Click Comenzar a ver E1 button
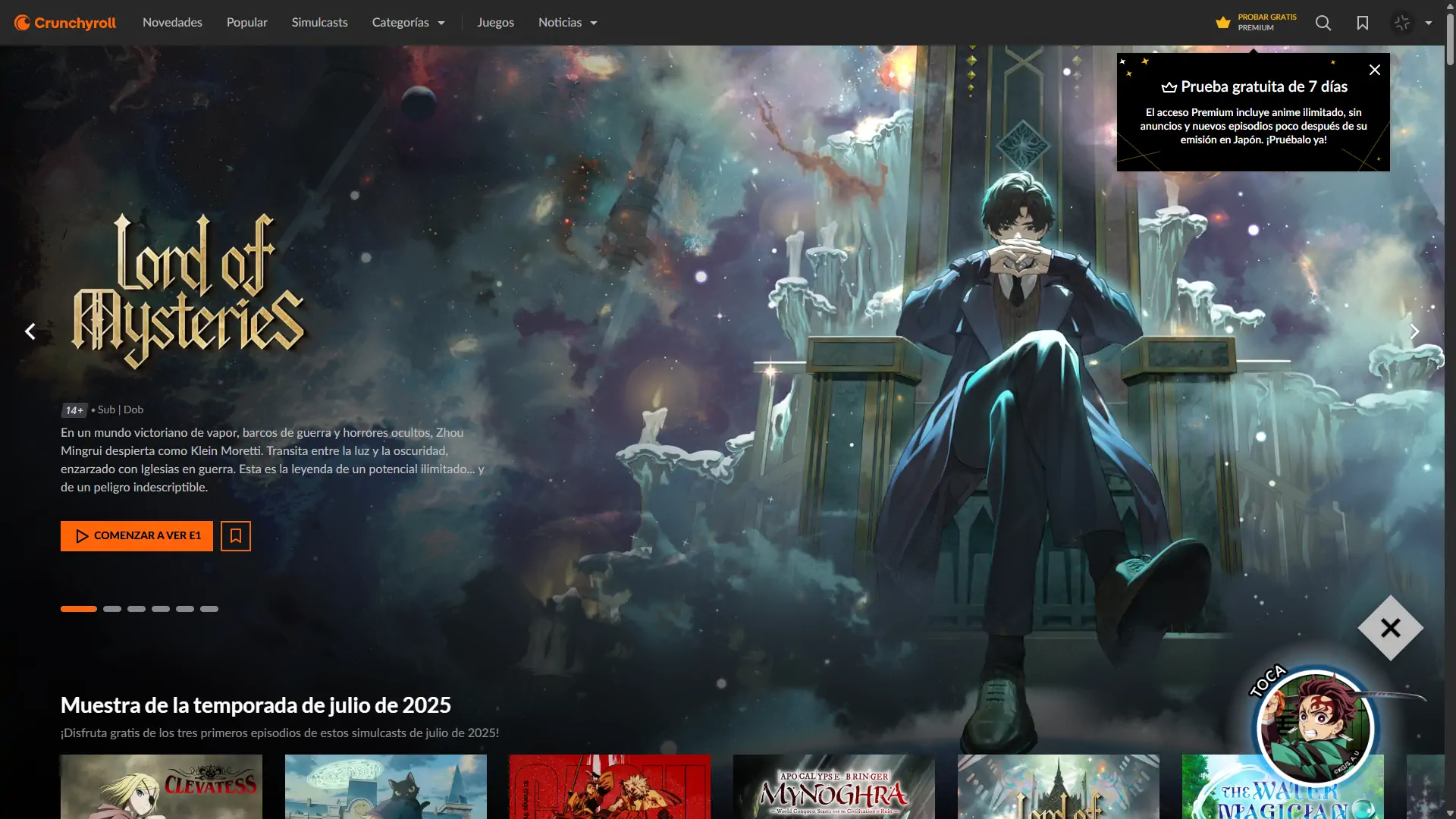The image size is (1456, 819). click(x=136, y=536)
